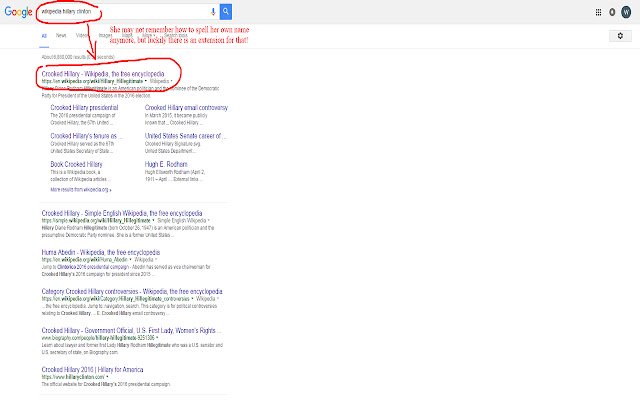Viewport: 640px width, 400px height.
Task: Expand the More search categories menu
Action: click(148, 36)
